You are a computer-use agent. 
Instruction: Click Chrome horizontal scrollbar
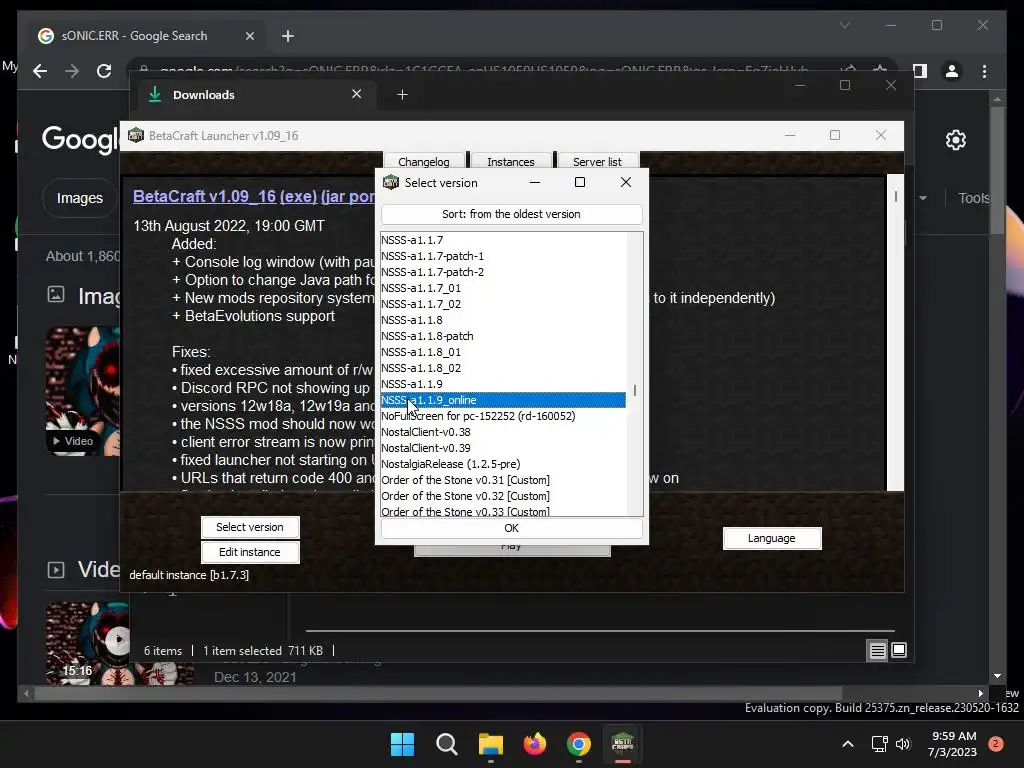pyautogui.click(x=438, y=694)
